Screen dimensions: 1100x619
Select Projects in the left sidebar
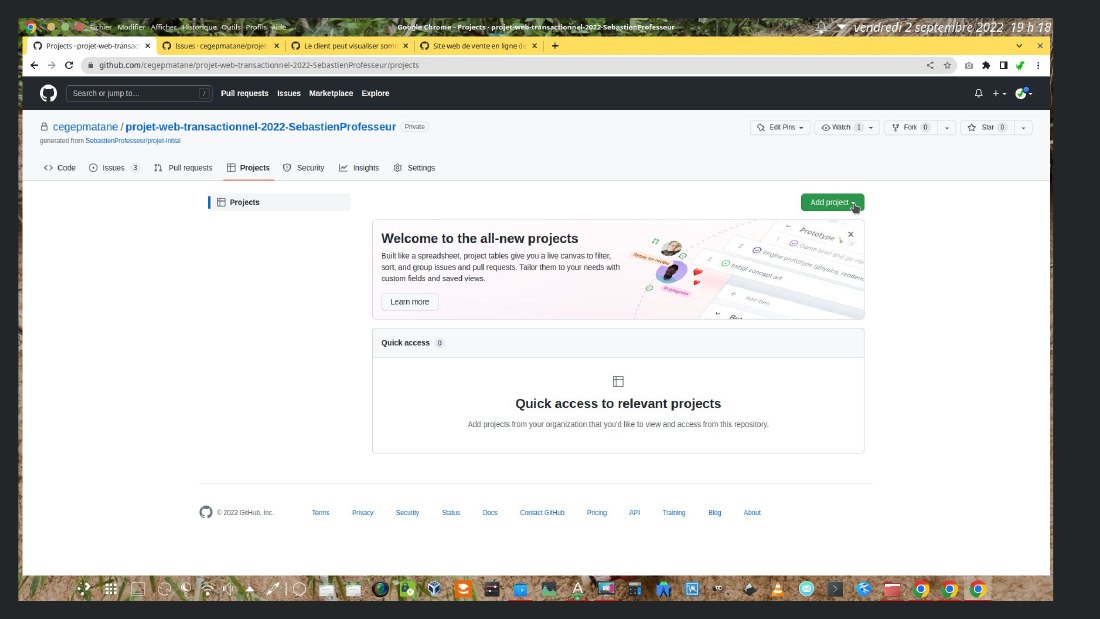tap(279, 202)
